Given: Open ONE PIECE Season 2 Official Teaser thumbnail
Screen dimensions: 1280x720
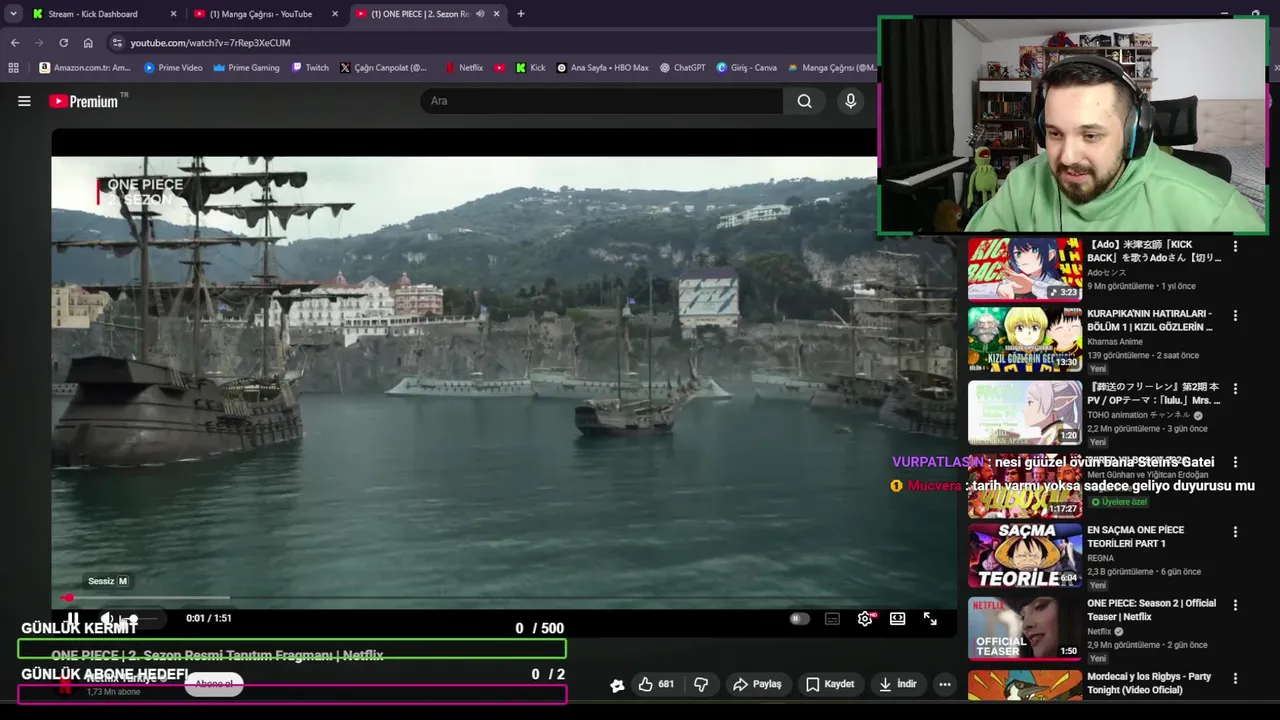Looking at the screenshot, I should 1025,628.
